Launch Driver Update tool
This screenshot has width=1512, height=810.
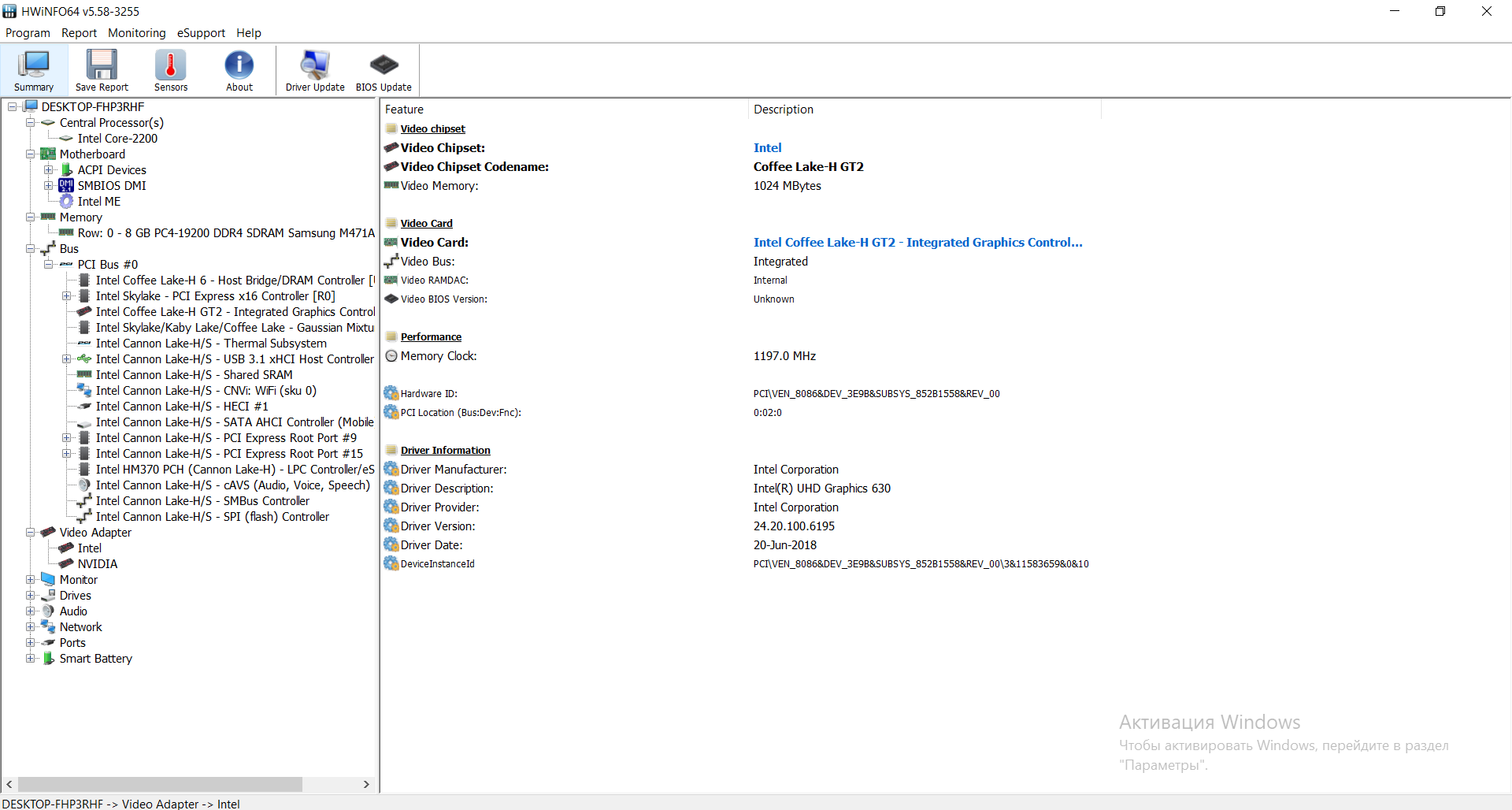(315, 65)
